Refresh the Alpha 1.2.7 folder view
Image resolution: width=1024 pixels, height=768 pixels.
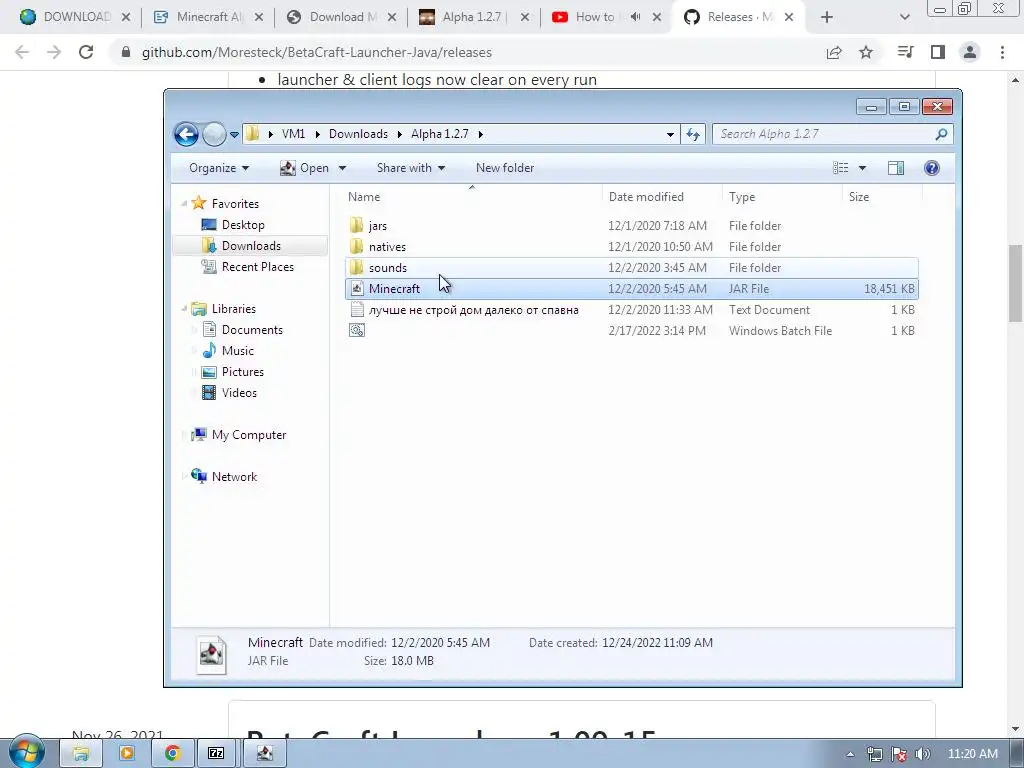point(692,135)
